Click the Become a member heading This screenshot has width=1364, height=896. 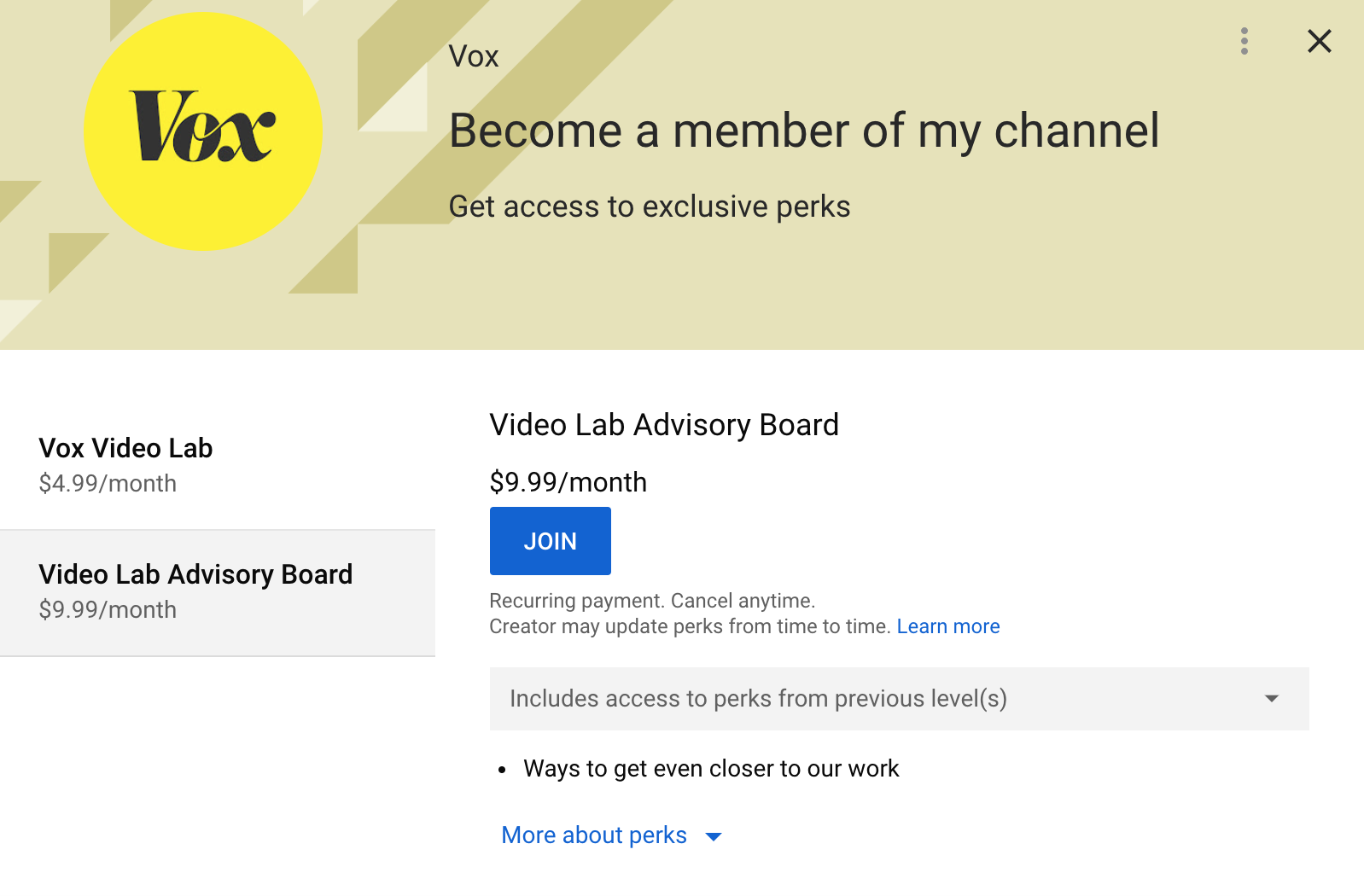(x=804, y=131)
